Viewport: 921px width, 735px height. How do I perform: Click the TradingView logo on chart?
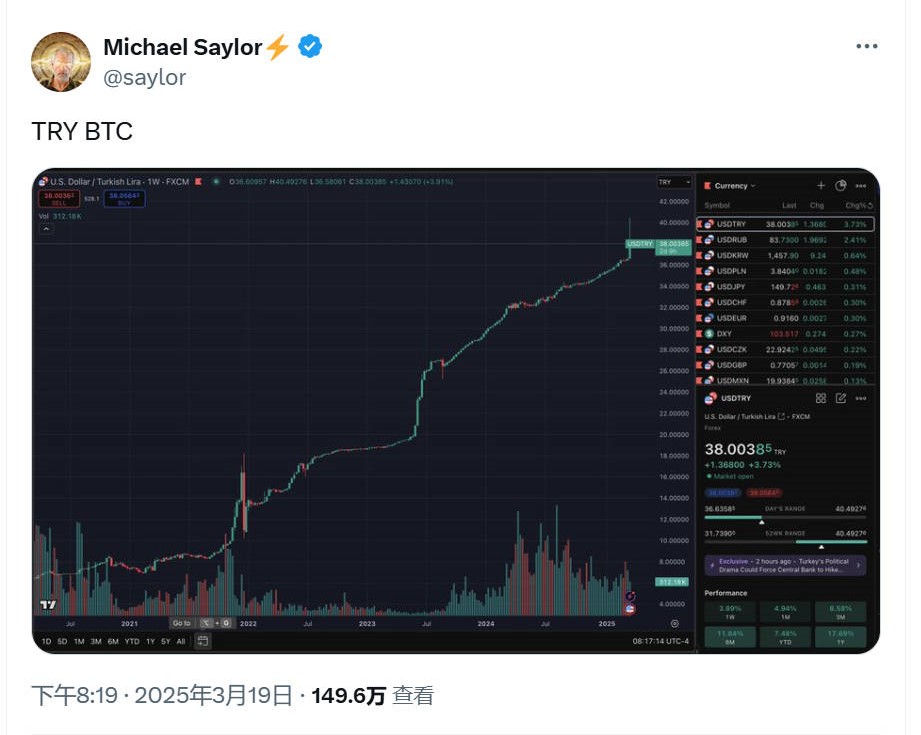pyautogui.click(x=48, y=605)
